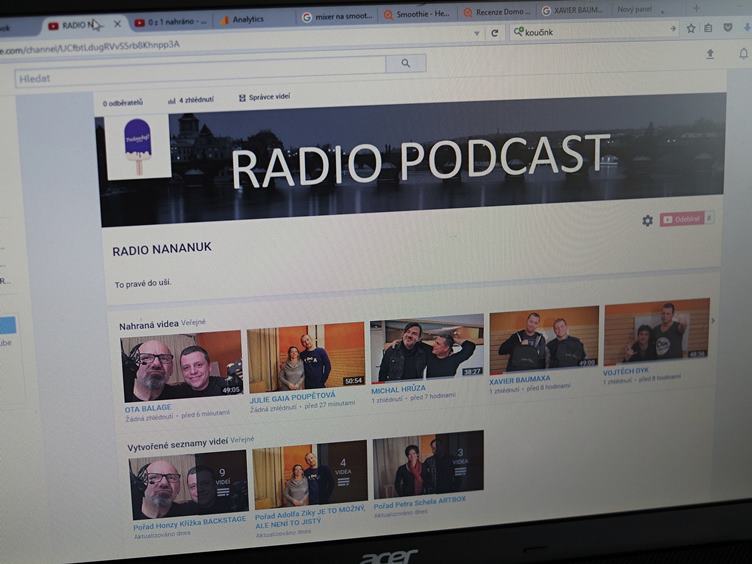Click the YouTube magnifier search button

click(x=406, y=63)
